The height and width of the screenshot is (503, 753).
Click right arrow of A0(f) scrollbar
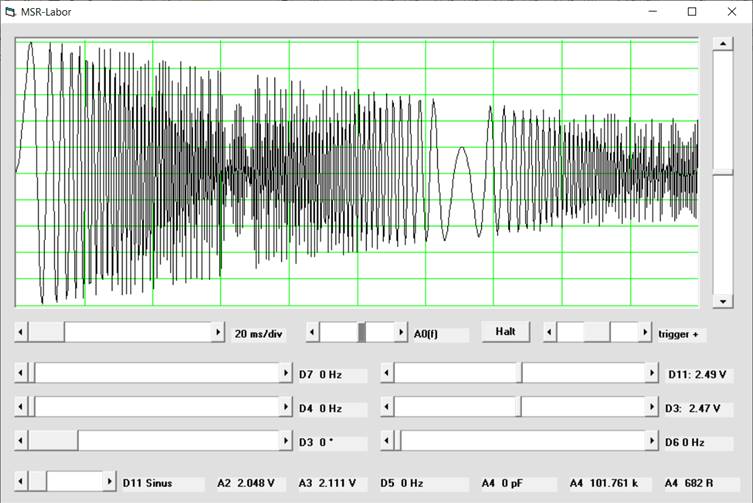coord(401,332)
